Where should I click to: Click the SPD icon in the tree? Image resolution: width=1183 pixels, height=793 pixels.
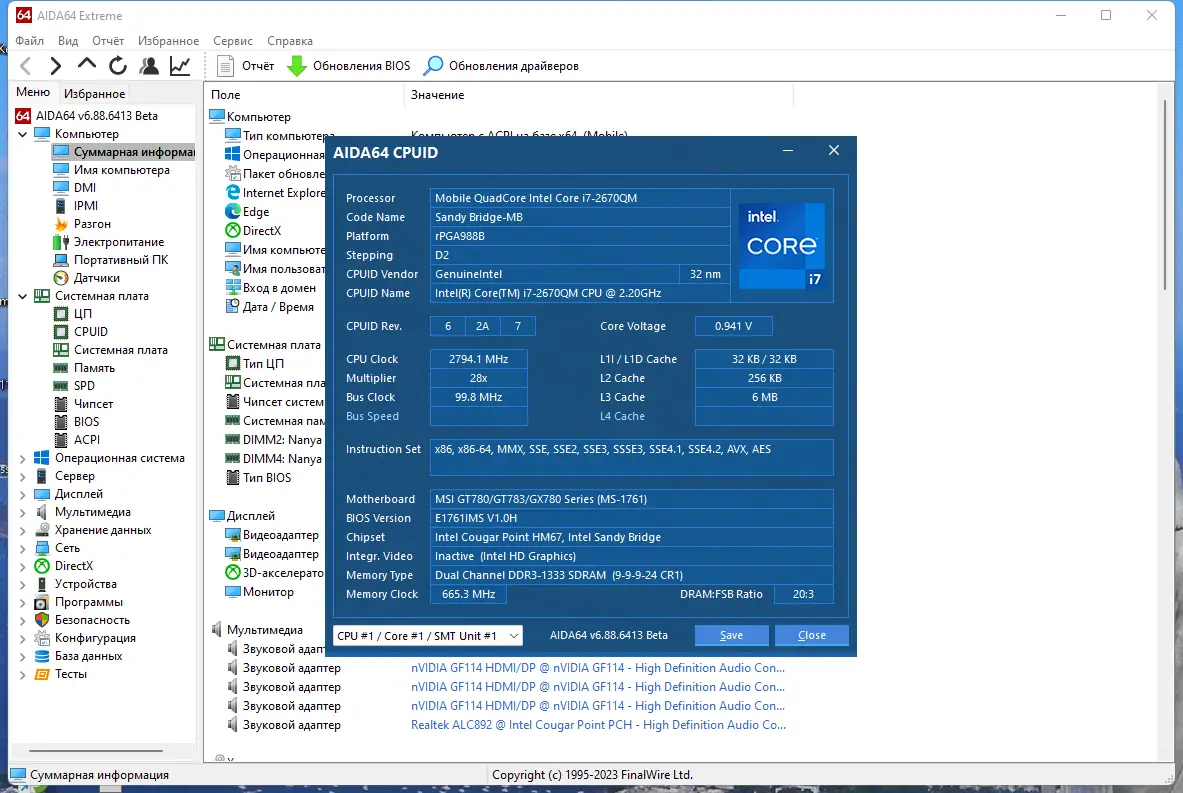[61, 386]
